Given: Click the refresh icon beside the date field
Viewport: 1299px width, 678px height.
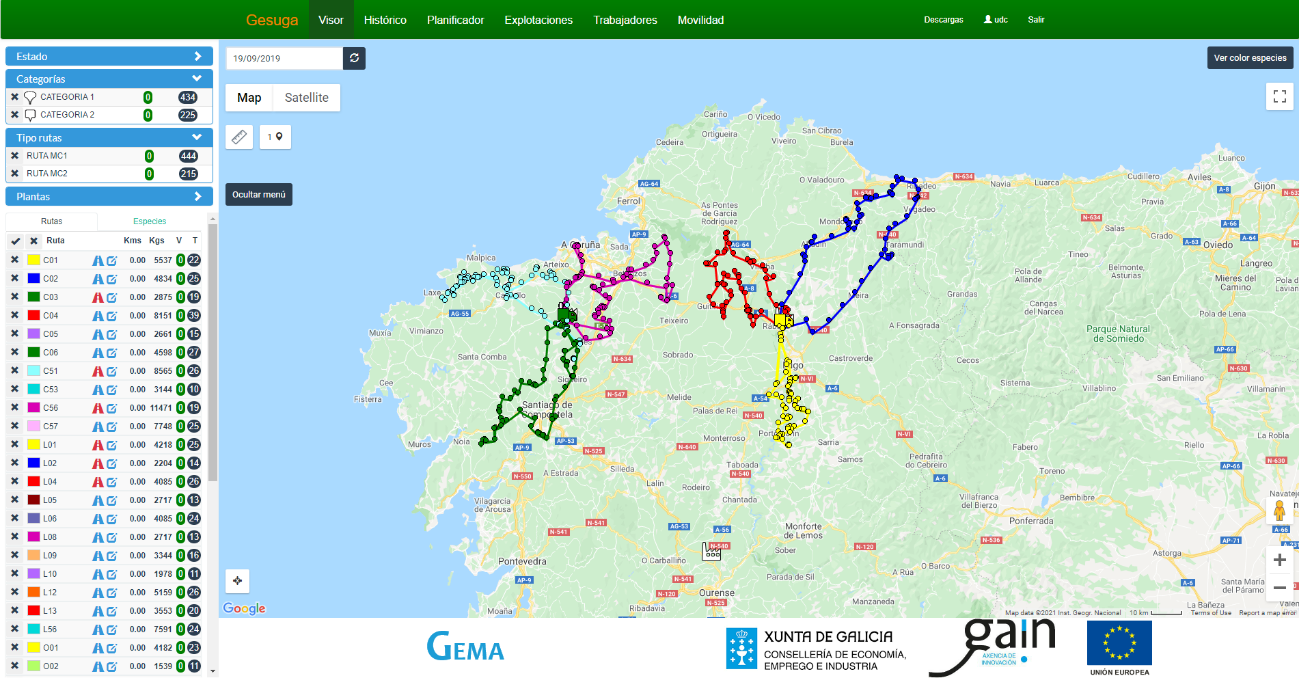Looking at the screenshot, I should coord(354,58).
